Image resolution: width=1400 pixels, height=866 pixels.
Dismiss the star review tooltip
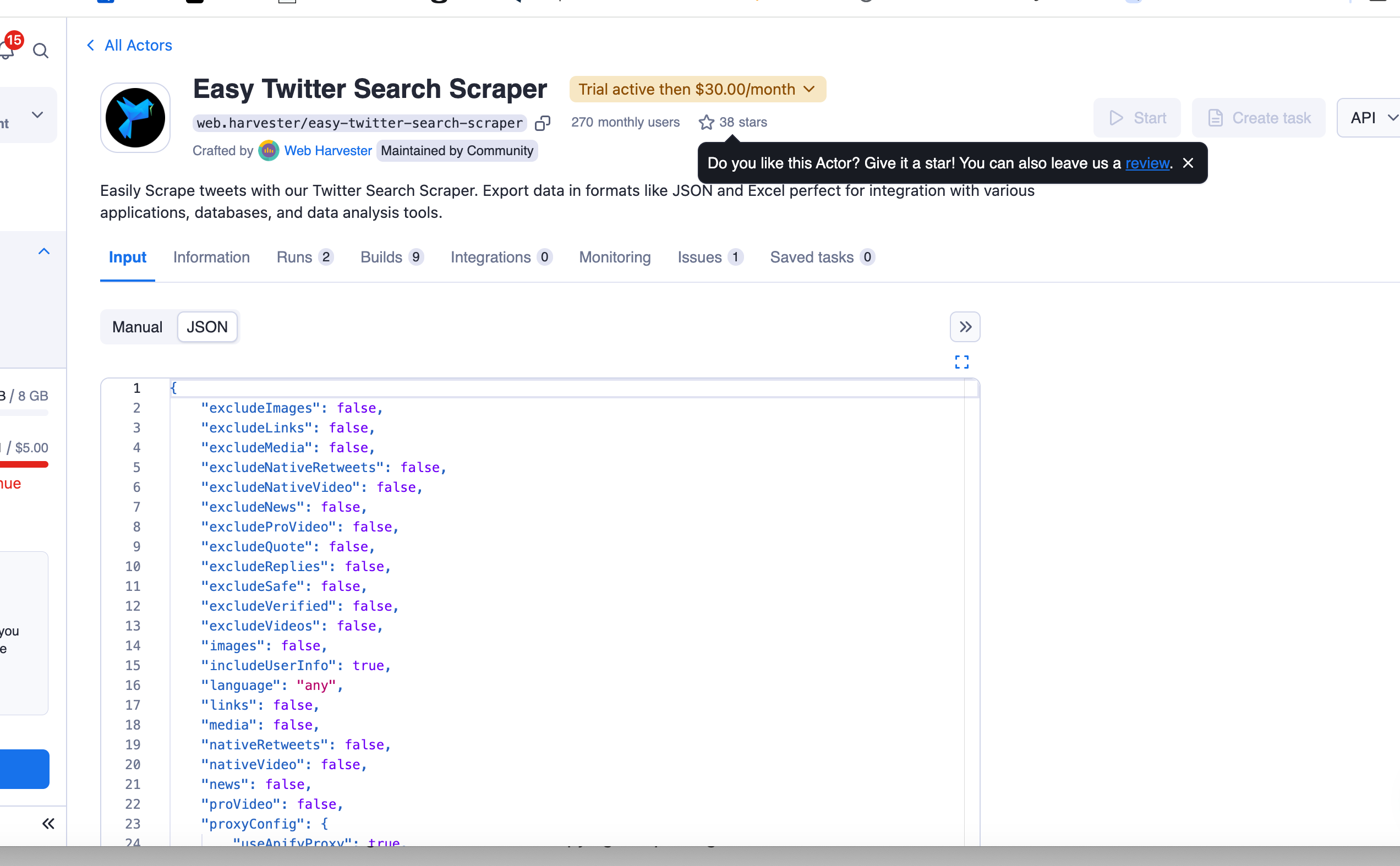pos(1188,163)
